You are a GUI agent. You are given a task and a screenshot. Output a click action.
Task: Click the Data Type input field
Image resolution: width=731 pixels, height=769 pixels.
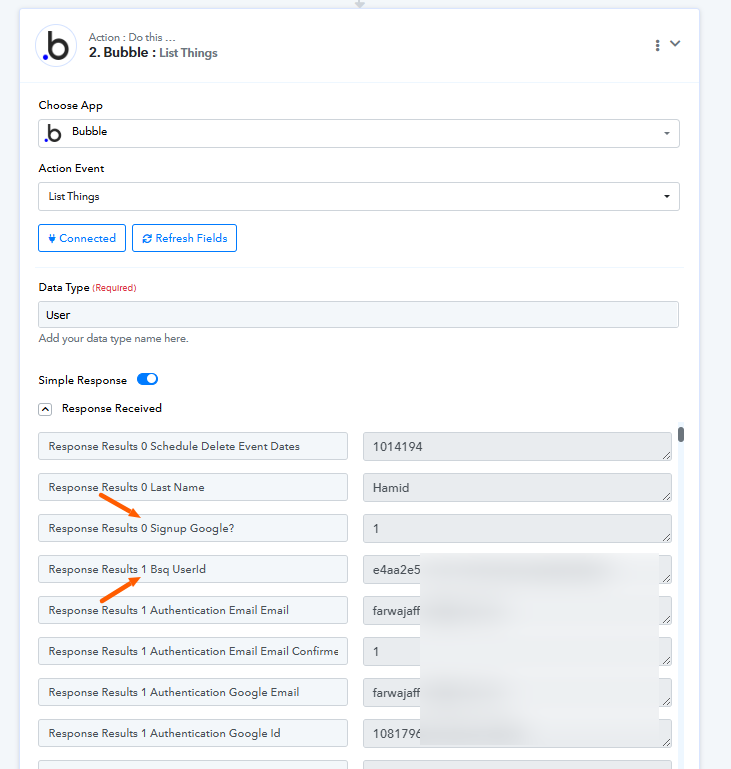358,315
